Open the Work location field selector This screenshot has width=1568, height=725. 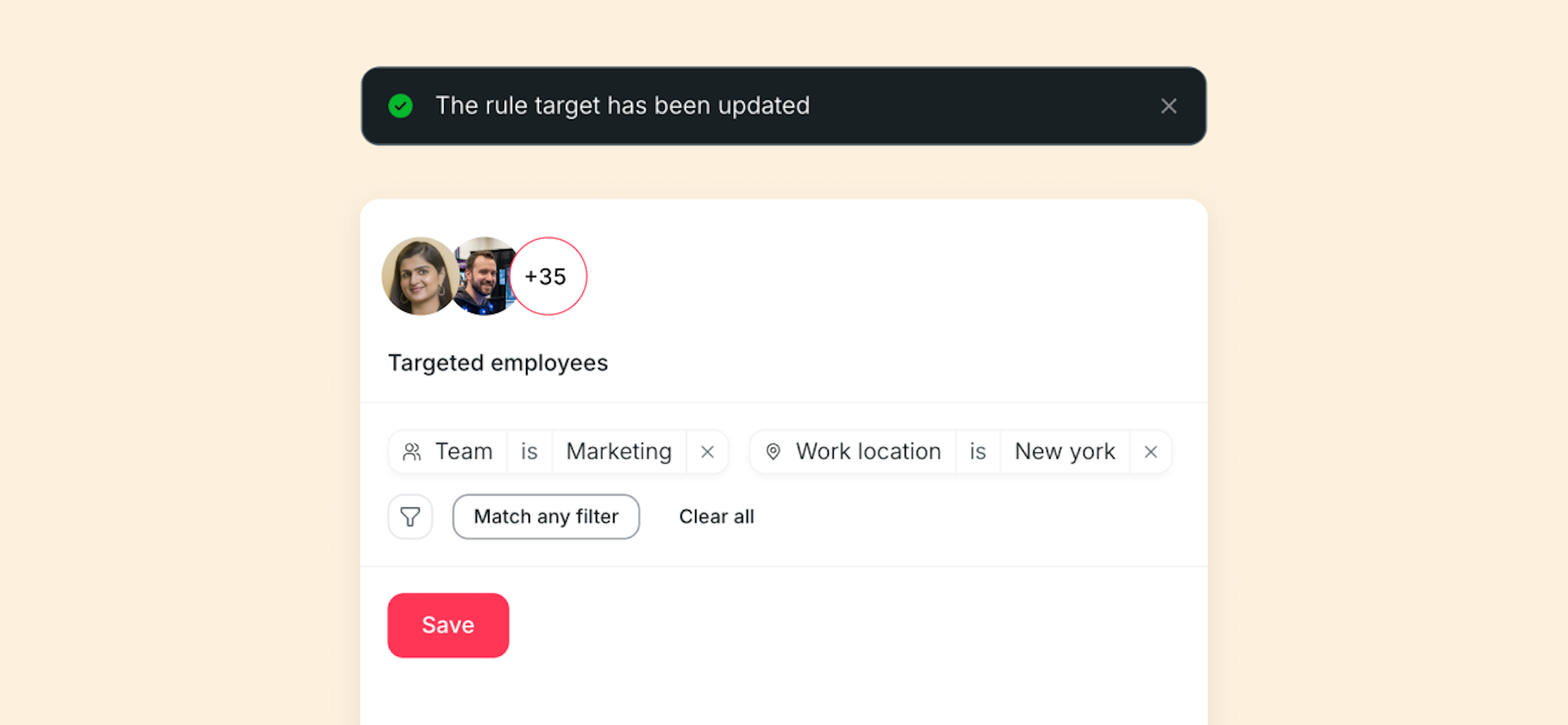tap(868, 451)
